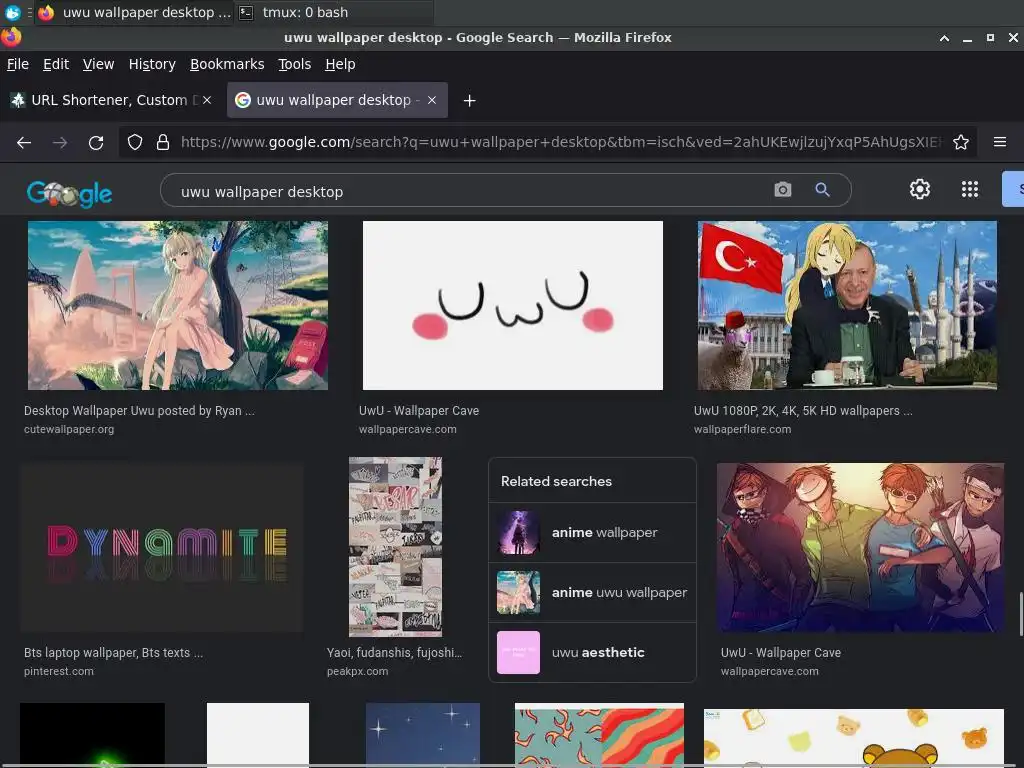The height and width of the screenshot is (768, 1024).
Task: Close the uwu wallpaper desktop tab
Action: (432, 100)
